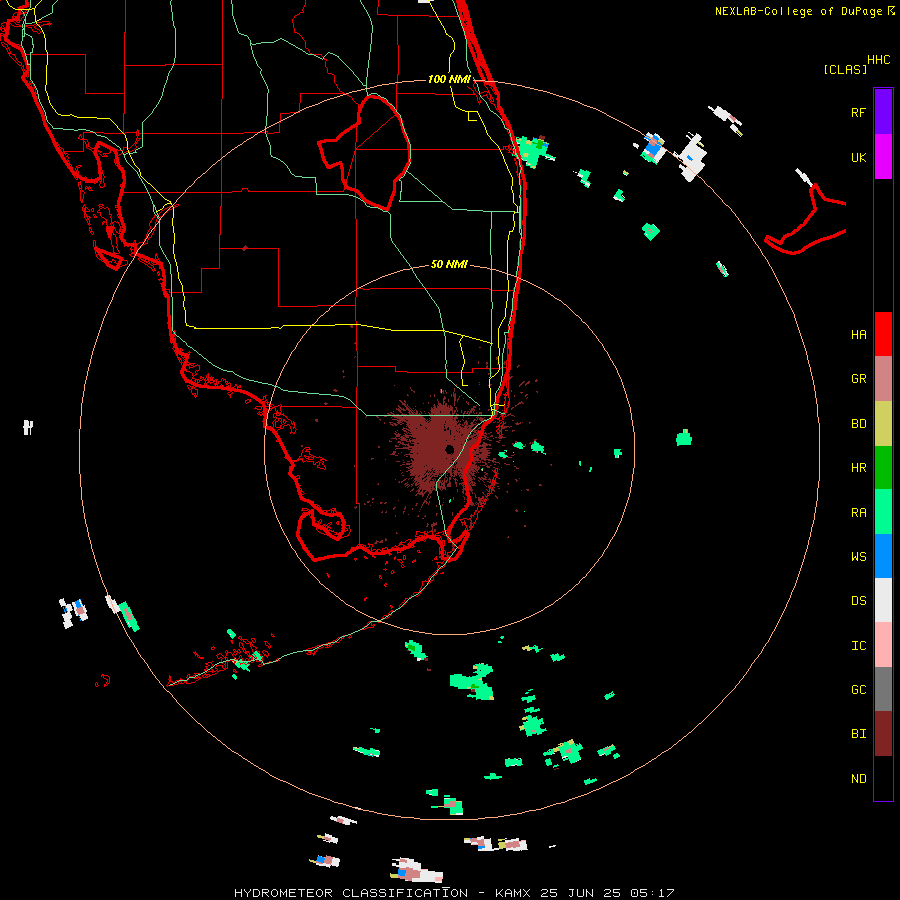Click the RF legend label
The height and width of the screenshot is (900, 900).
pyautogui.click(x=858, y=112)
